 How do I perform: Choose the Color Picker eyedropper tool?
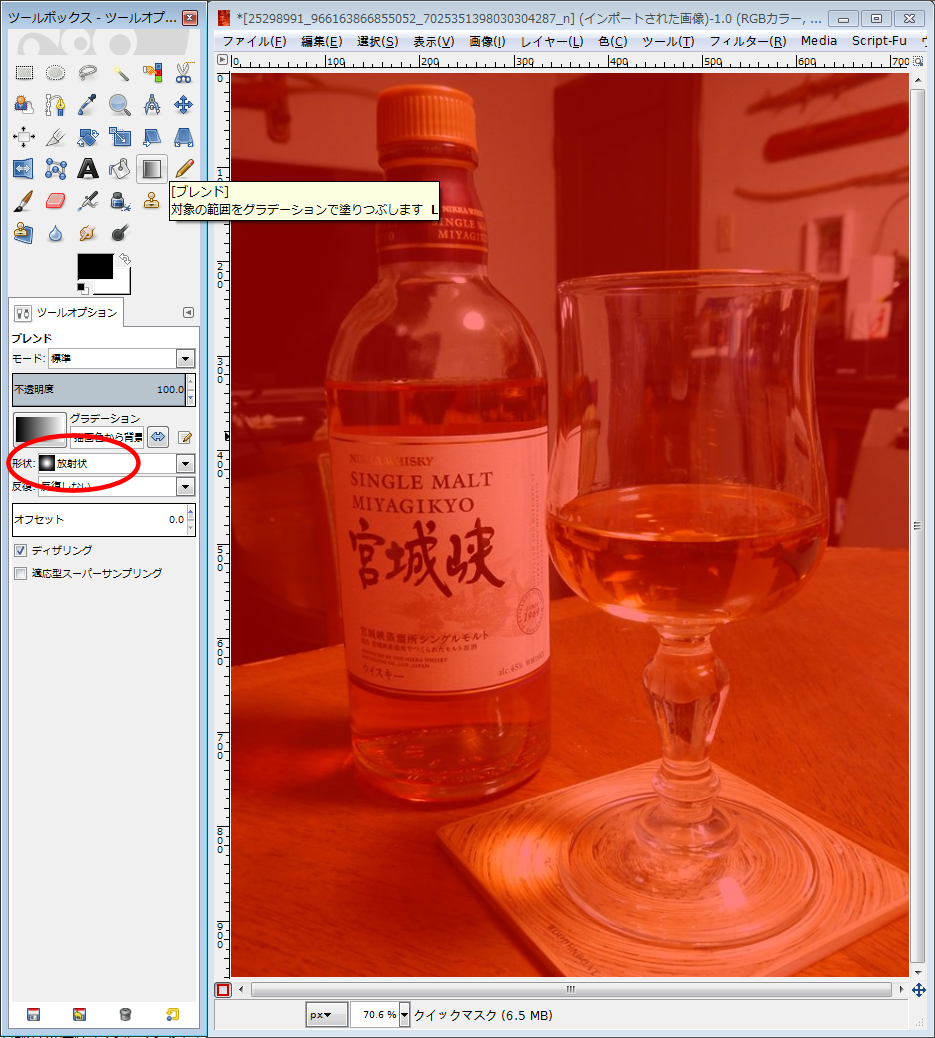point(88,105)
